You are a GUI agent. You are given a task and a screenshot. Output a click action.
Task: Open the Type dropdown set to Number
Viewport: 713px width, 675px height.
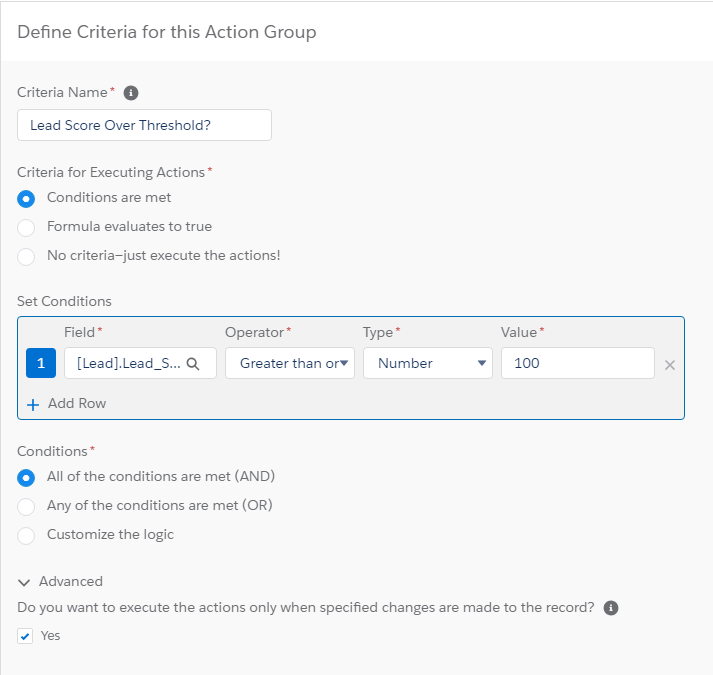427,364
